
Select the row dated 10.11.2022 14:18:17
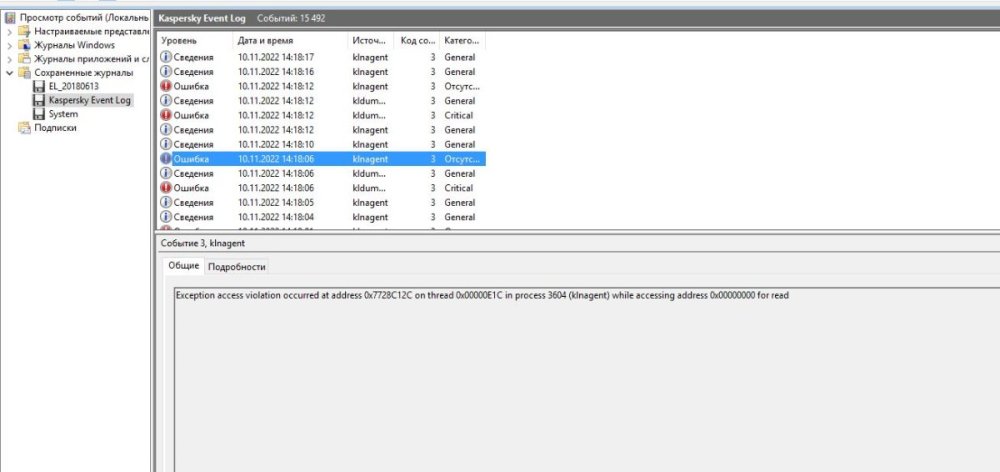pos(321,57)
